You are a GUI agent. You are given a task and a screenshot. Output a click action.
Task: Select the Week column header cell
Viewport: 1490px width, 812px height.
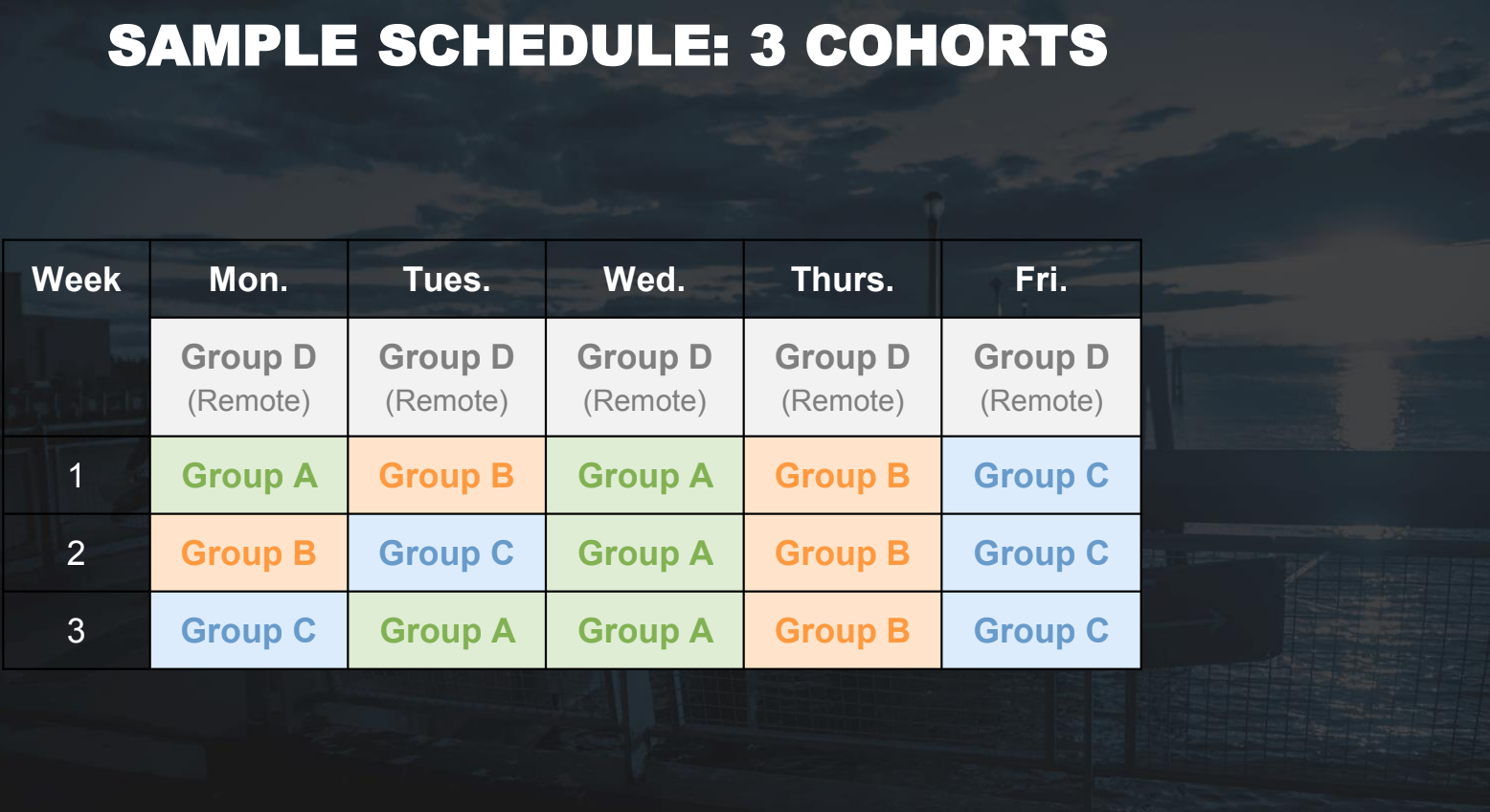[x=77, y=280]
